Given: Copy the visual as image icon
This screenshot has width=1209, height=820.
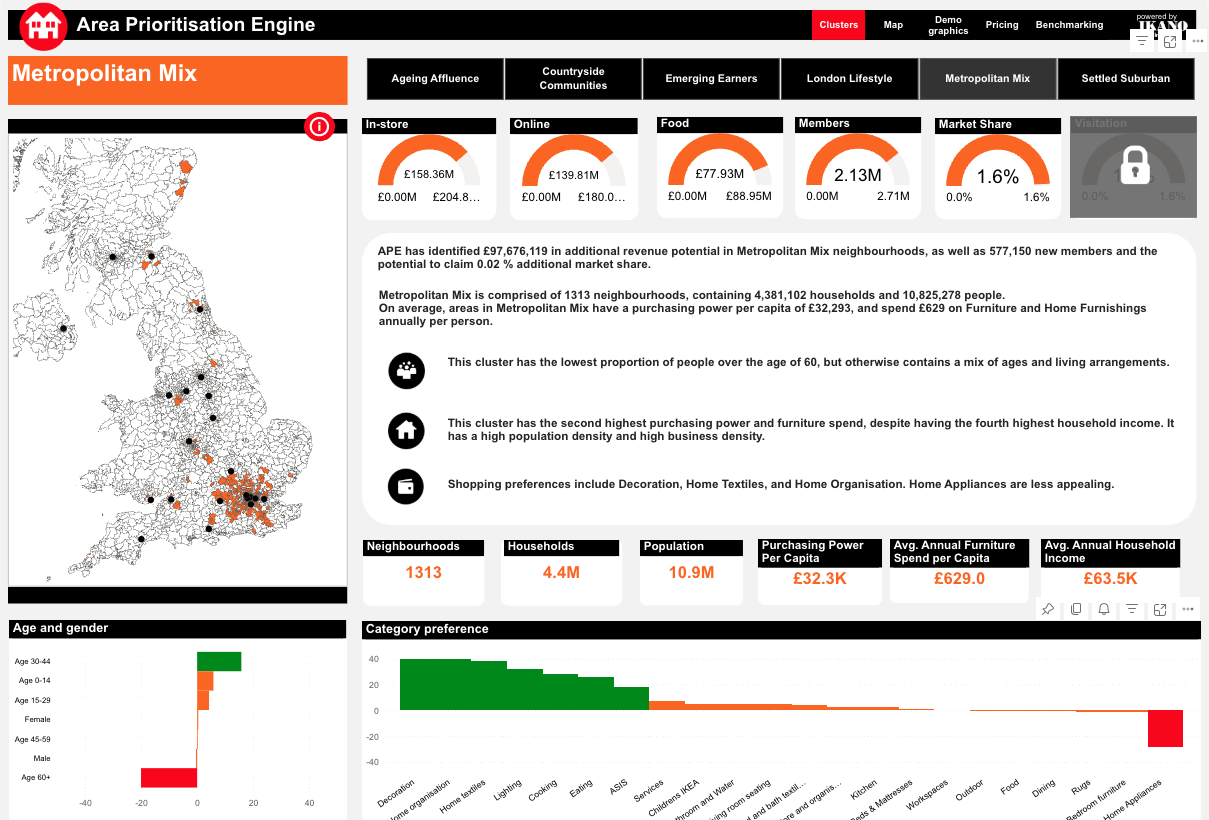Looking at the screenshot, I should coord(1076,609).
